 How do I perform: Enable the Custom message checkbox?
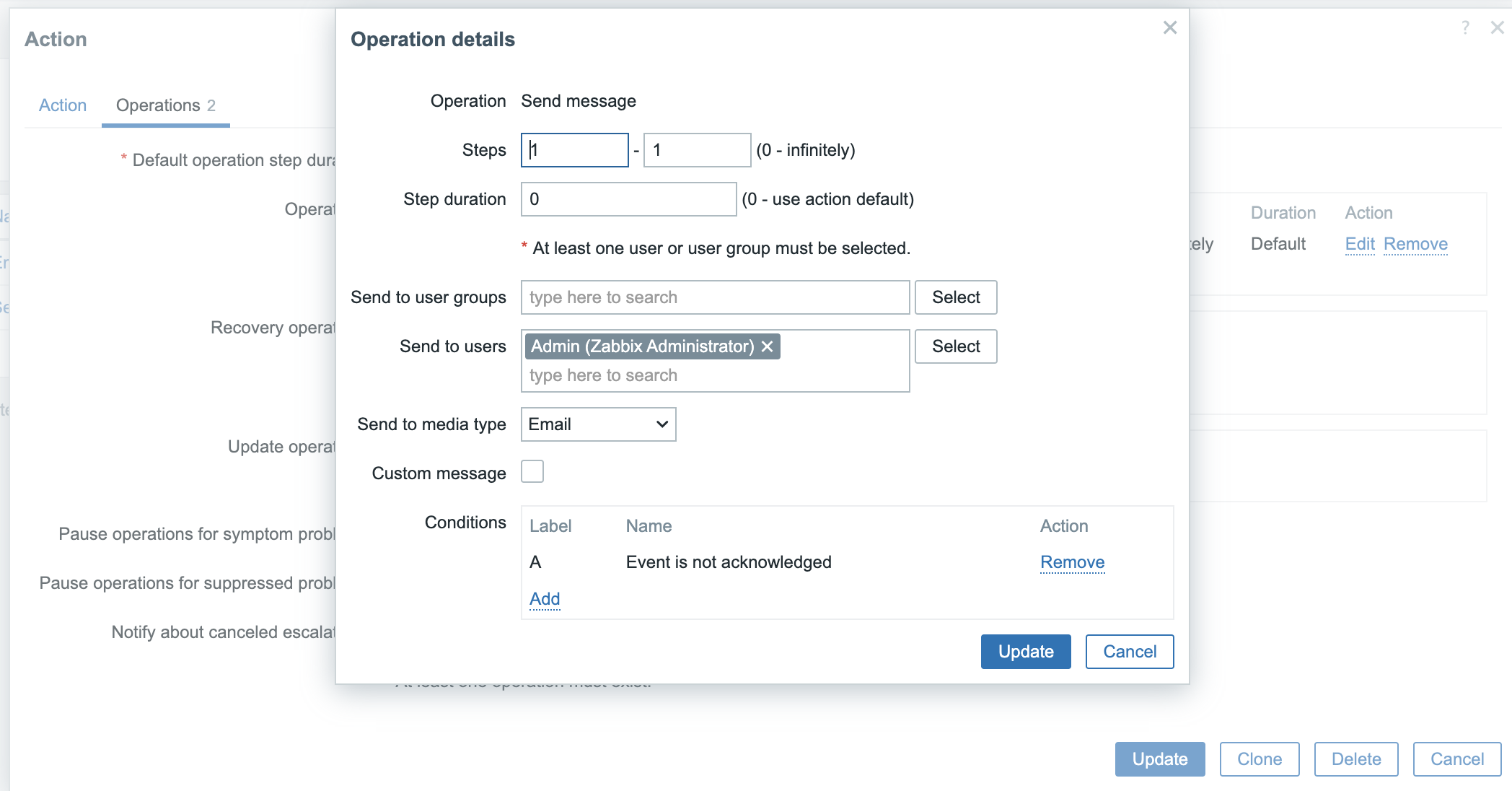coord(532,472)
